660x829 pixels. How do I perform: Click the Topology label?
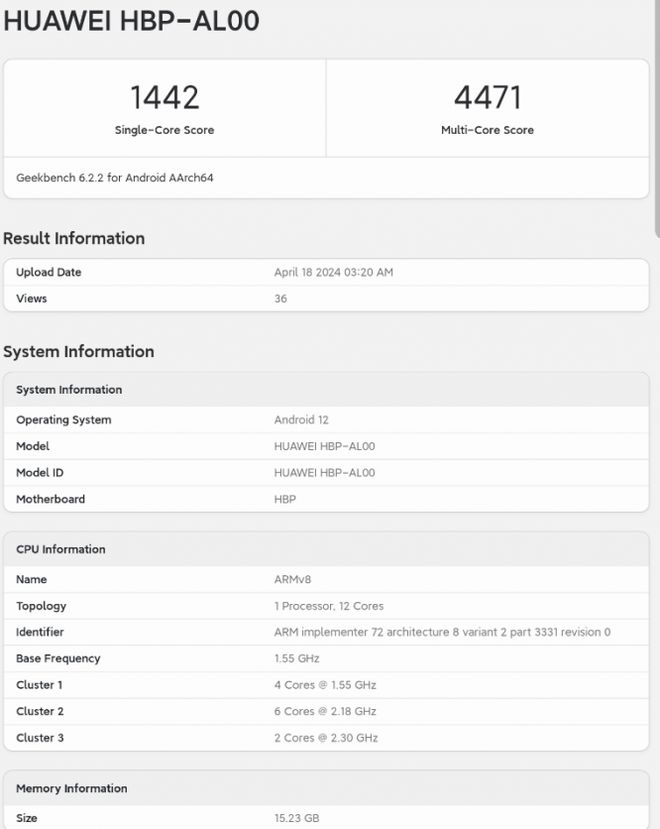41,606
